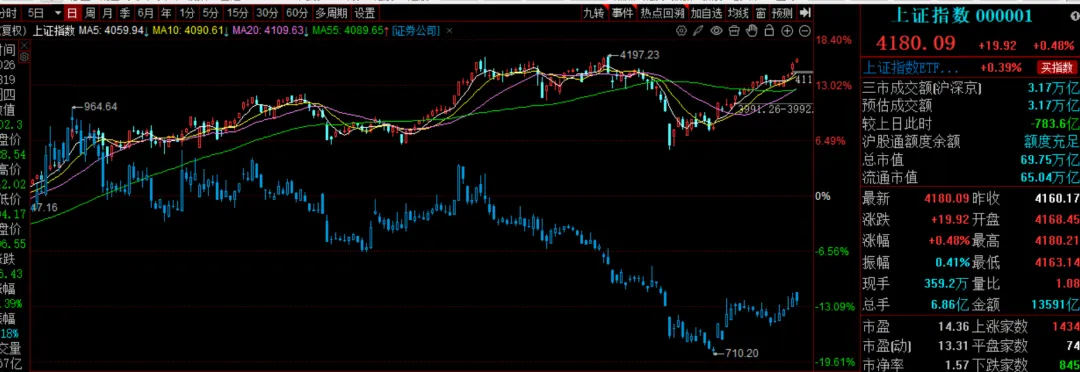The image size is (1080, 372).
Task: Click 加自选 to add to watchlist
Action: (707, 13)
